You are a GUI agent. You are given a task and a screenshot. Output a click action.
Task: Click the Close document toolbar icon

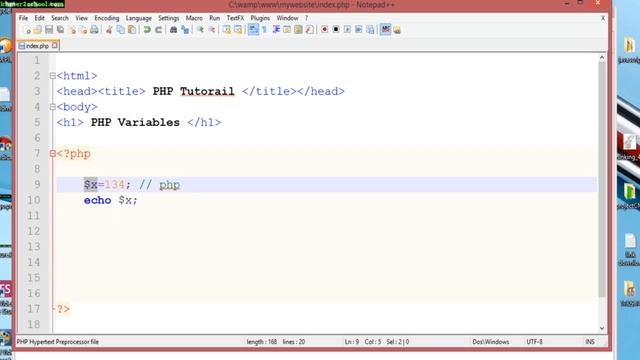point(72,30)
